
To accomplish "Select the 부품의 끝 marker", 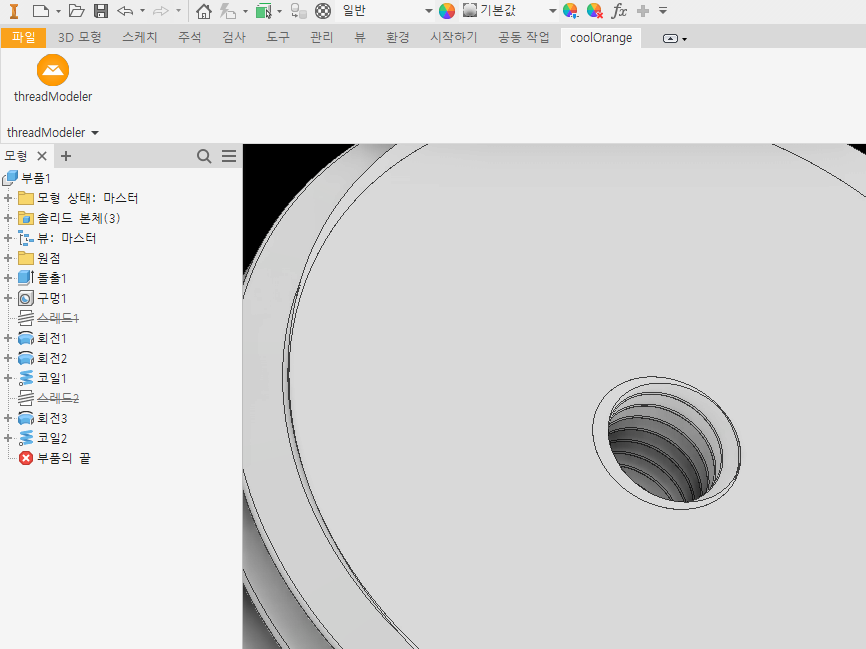I will tap(62, 458).
